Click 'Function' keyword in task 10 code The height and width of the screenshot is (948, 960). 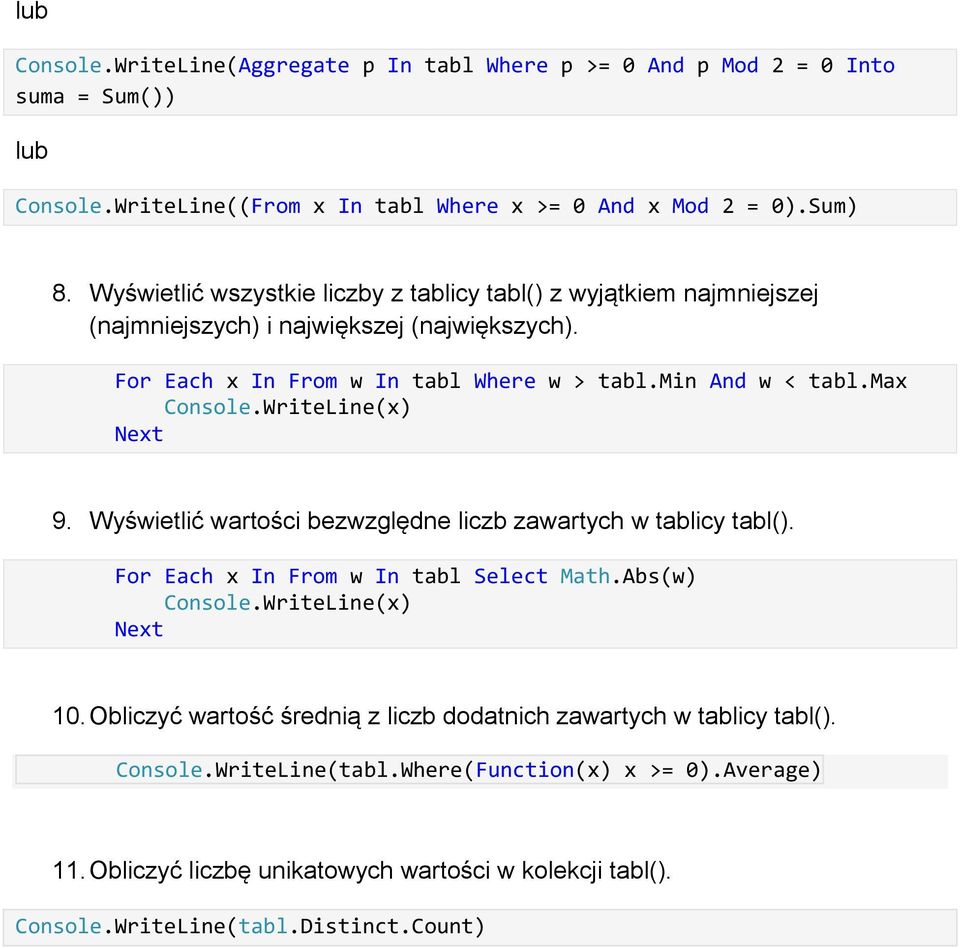[525, 770]
